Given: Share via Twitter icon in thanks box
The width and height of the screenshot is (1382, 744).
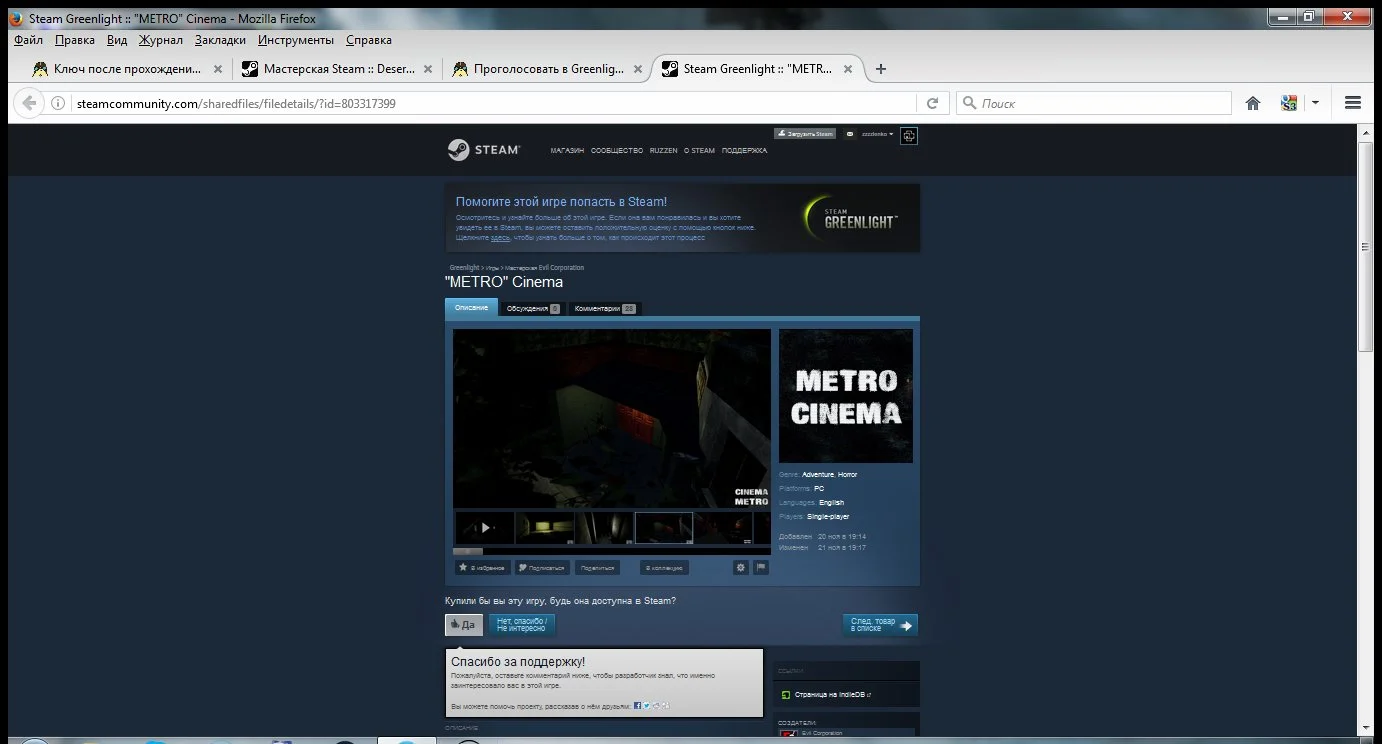Looking at the screenshot, I should coord(646,705).
